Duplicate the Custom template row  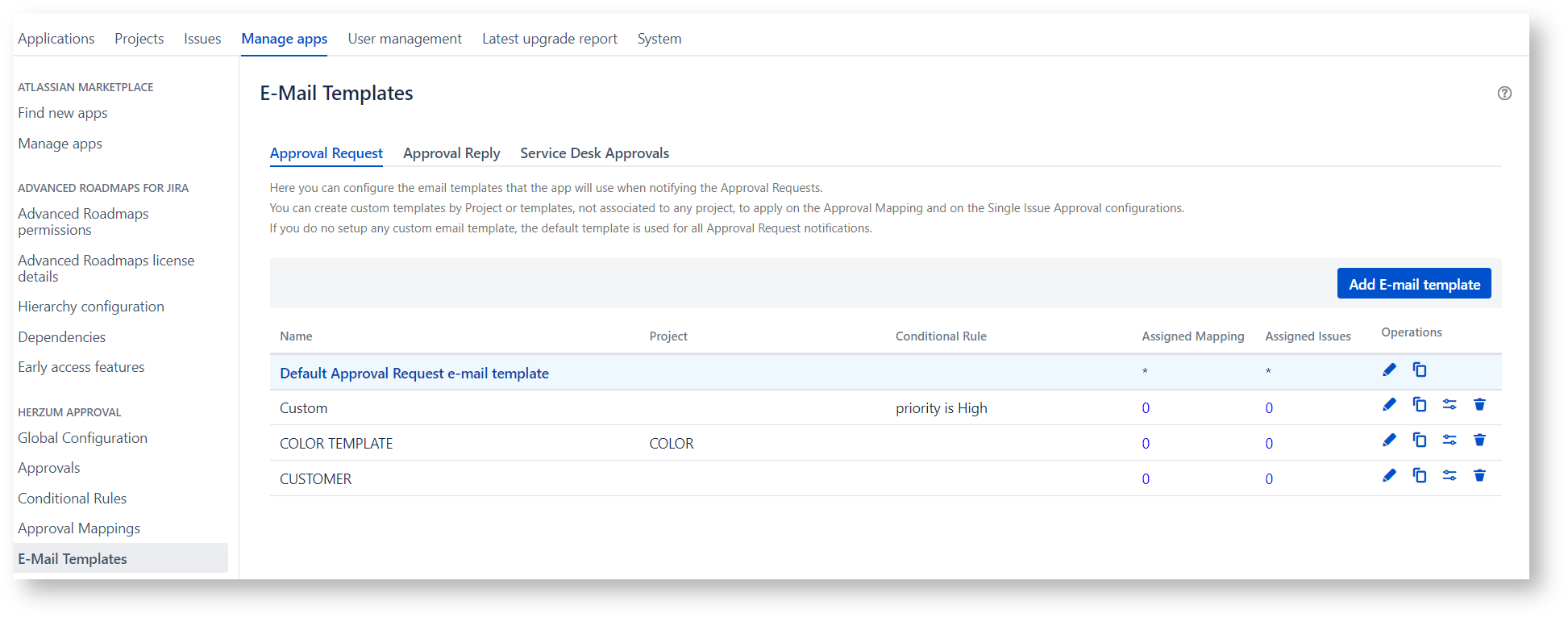point(1420,405)
